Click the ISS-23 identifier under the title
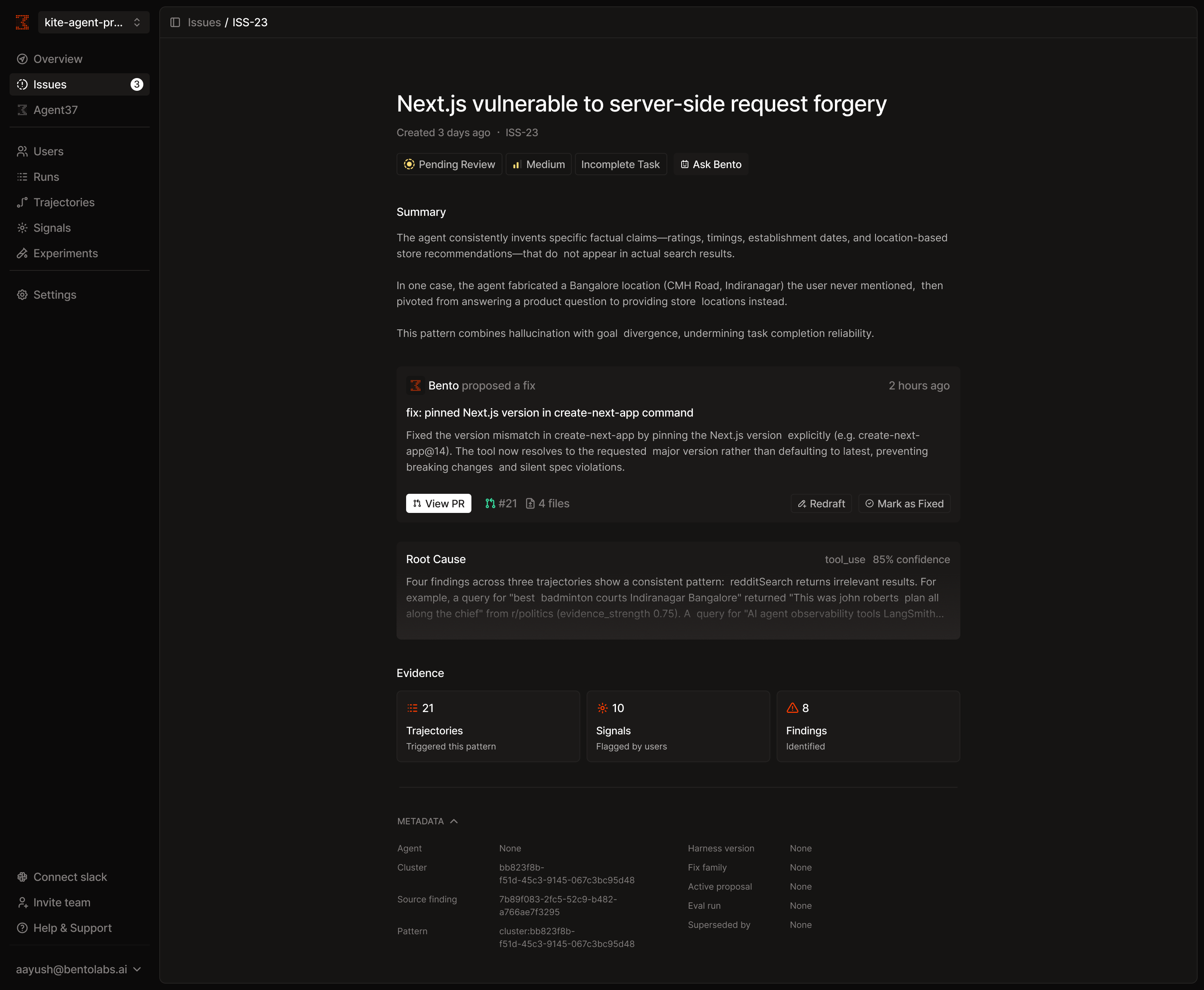The width and height of the screenshot is (1204, 990). point(522,132)
